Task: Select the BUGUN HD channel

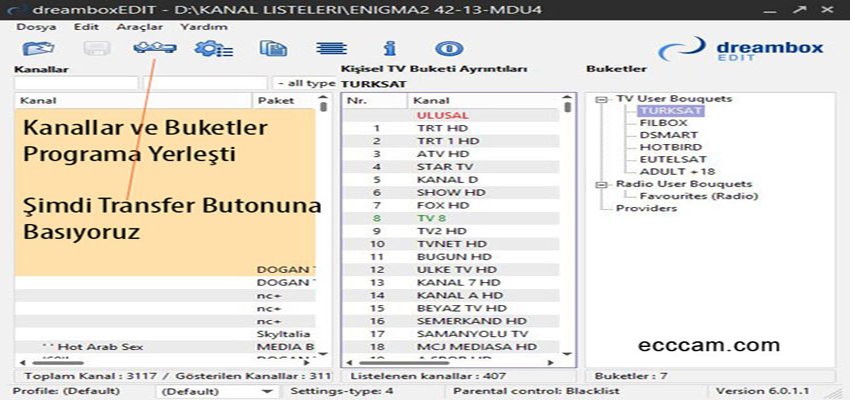Action: click(x=450, y=256)
